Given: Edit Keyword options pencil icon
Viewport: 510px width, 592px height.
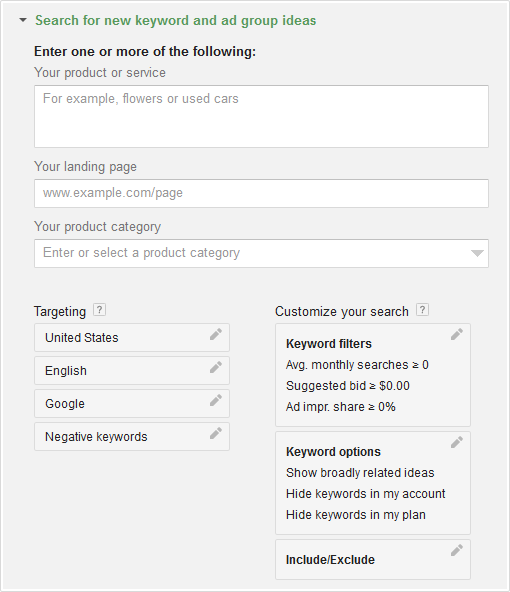Looking at the screenshot, I should click(x=457, y=442).
